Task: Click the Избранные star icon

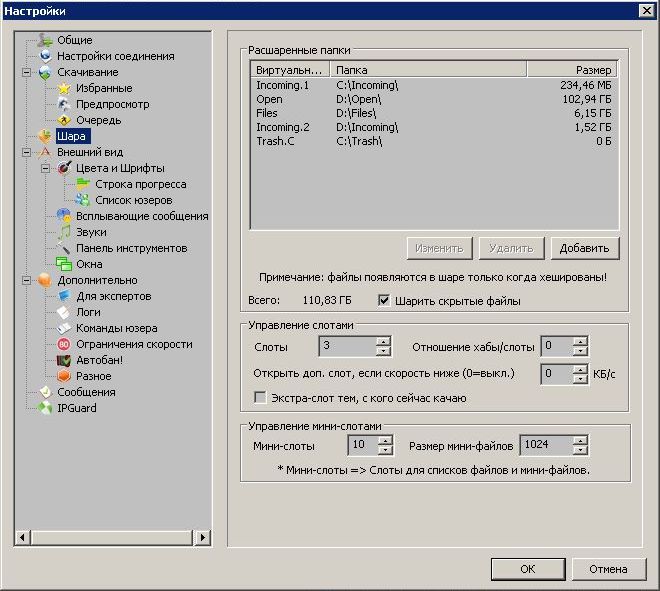Action: (x=64, y=88)
